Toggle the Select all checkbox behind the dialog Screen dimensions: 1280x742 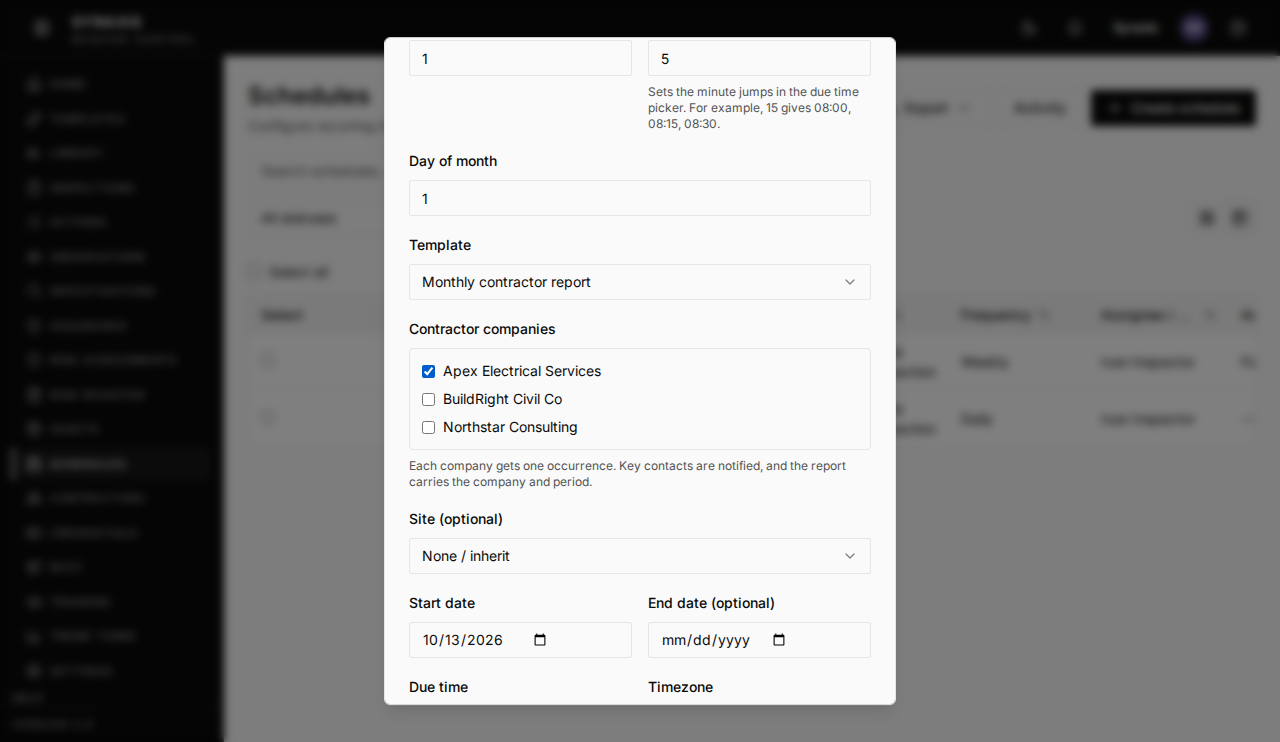[254, 272]
